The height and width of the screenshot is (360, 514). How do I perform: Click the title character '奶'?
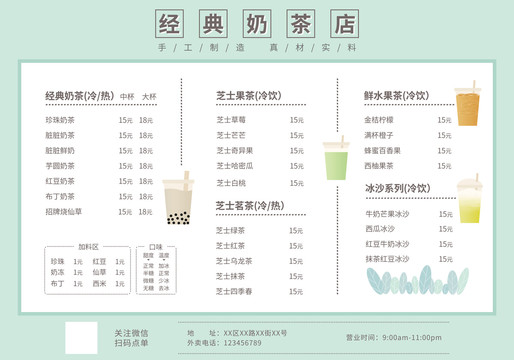click(257, 24)
